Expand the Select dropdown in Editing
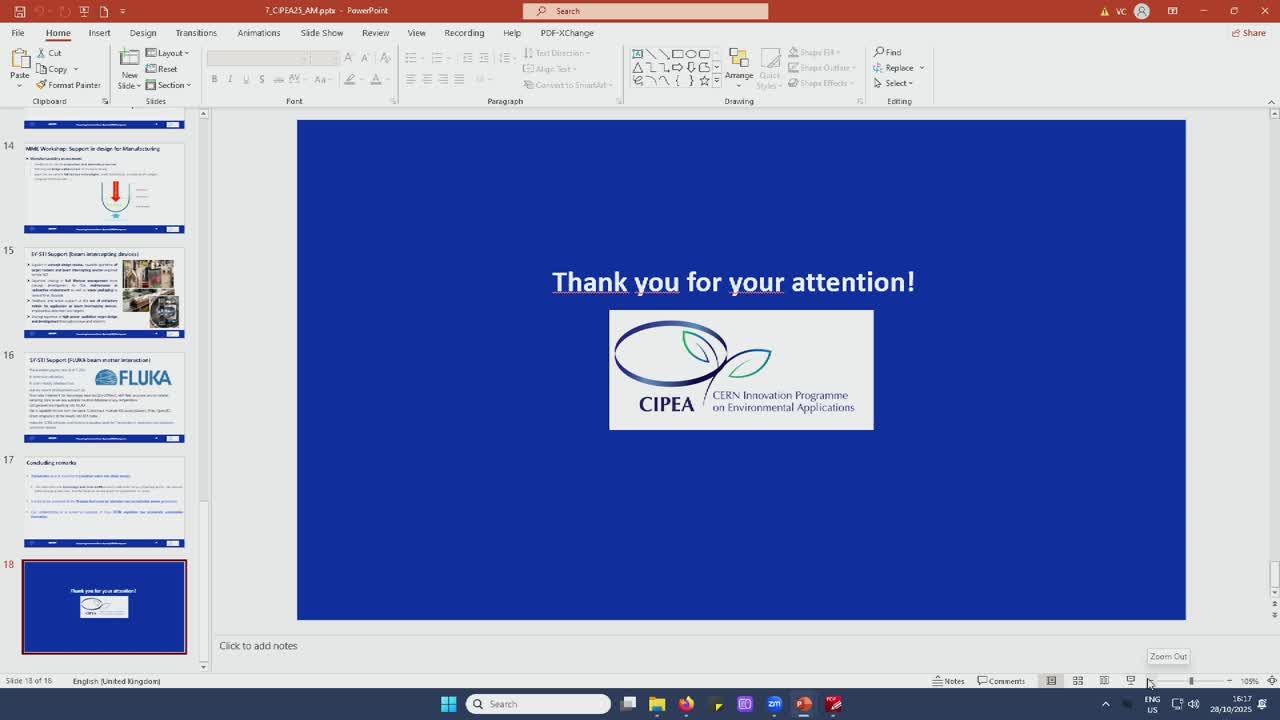 click(897, 83)
